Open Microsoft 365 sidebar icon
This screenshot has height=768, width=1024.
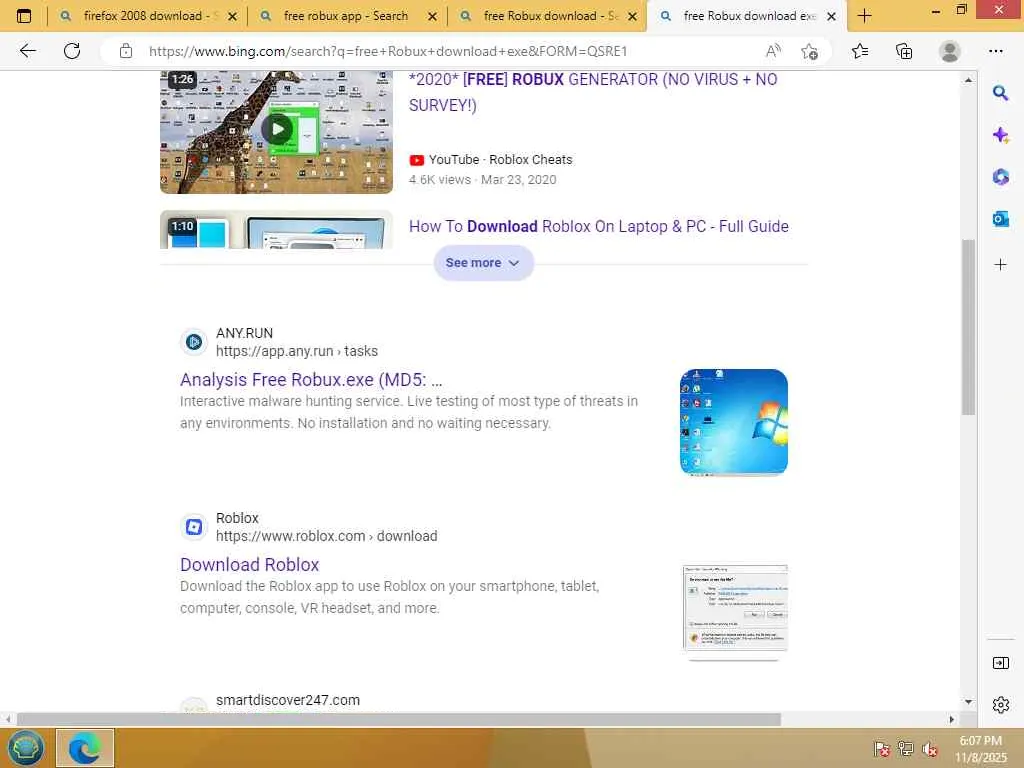pos(1000,177)
